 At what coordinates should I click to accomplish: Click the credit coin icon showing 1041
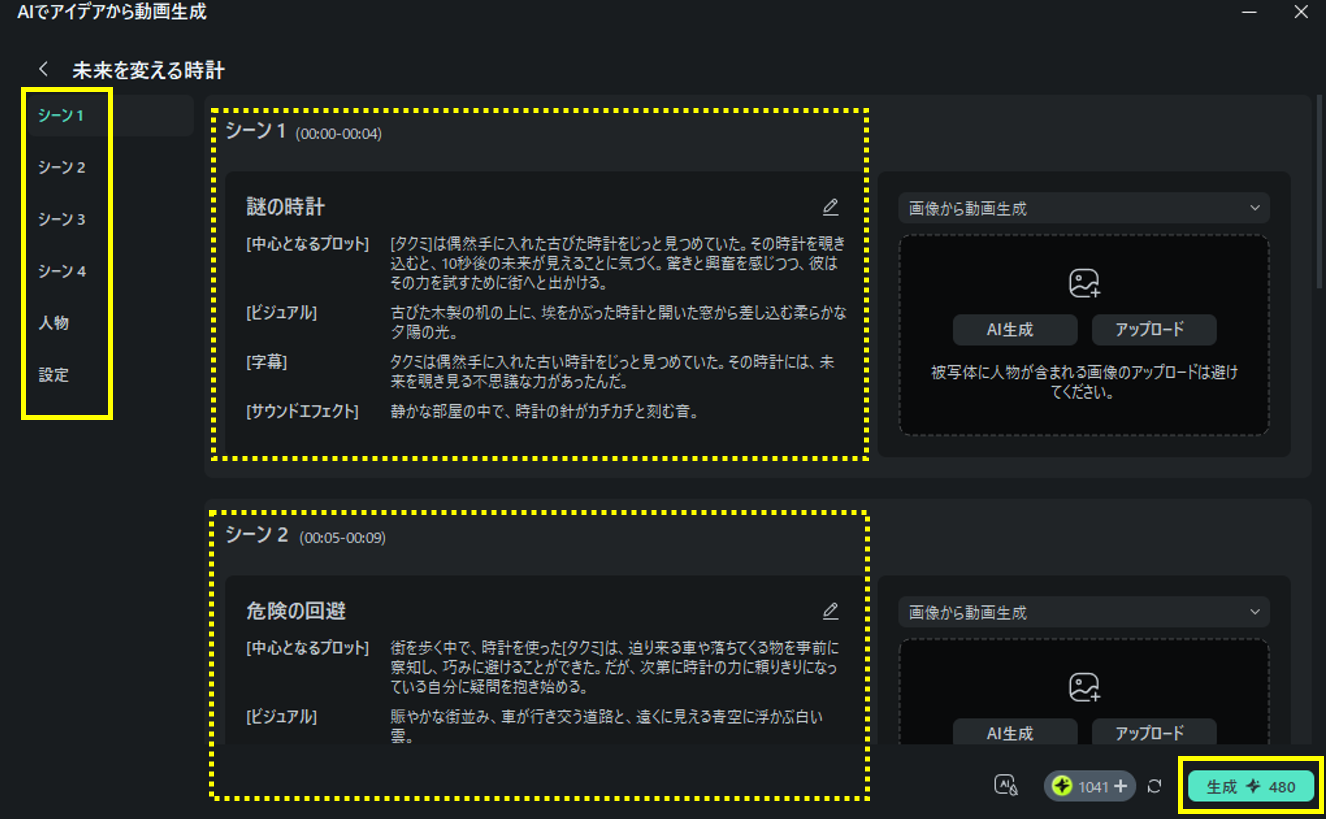(1063, 786)
